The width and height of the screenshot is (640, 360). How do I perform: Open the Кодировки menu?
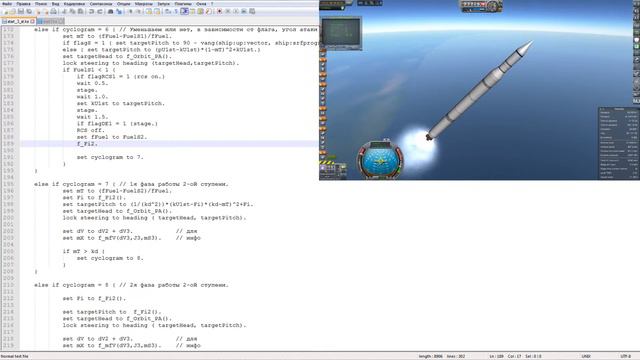(74, 4)
